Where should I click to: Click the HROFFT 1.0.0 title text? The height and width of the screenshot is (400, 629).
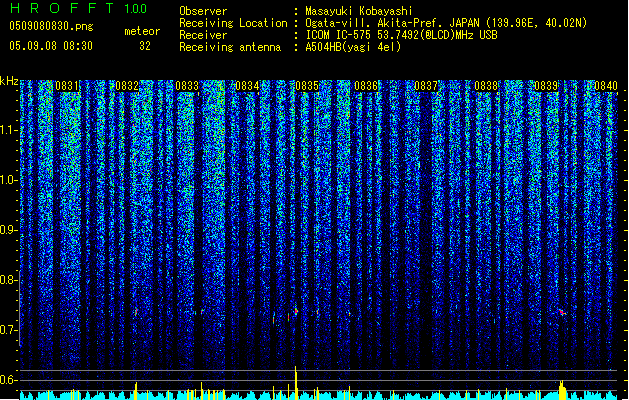pyautogui.click(x=79, y=8)
